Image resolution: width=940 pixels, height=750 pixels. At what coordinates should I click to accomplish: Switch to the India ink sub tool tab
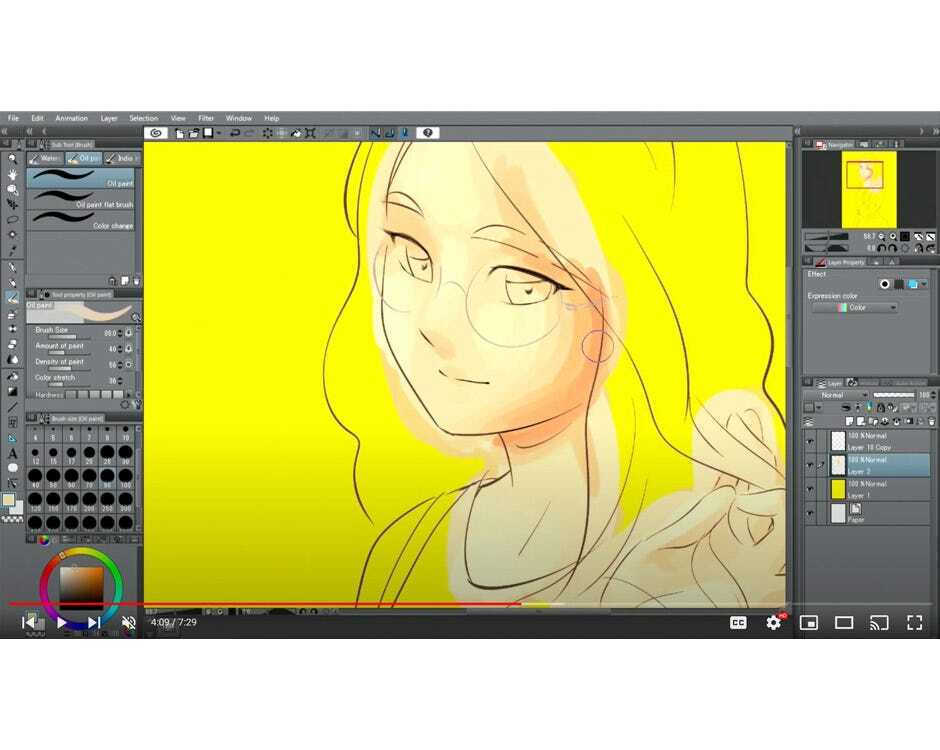click(122, 158)
